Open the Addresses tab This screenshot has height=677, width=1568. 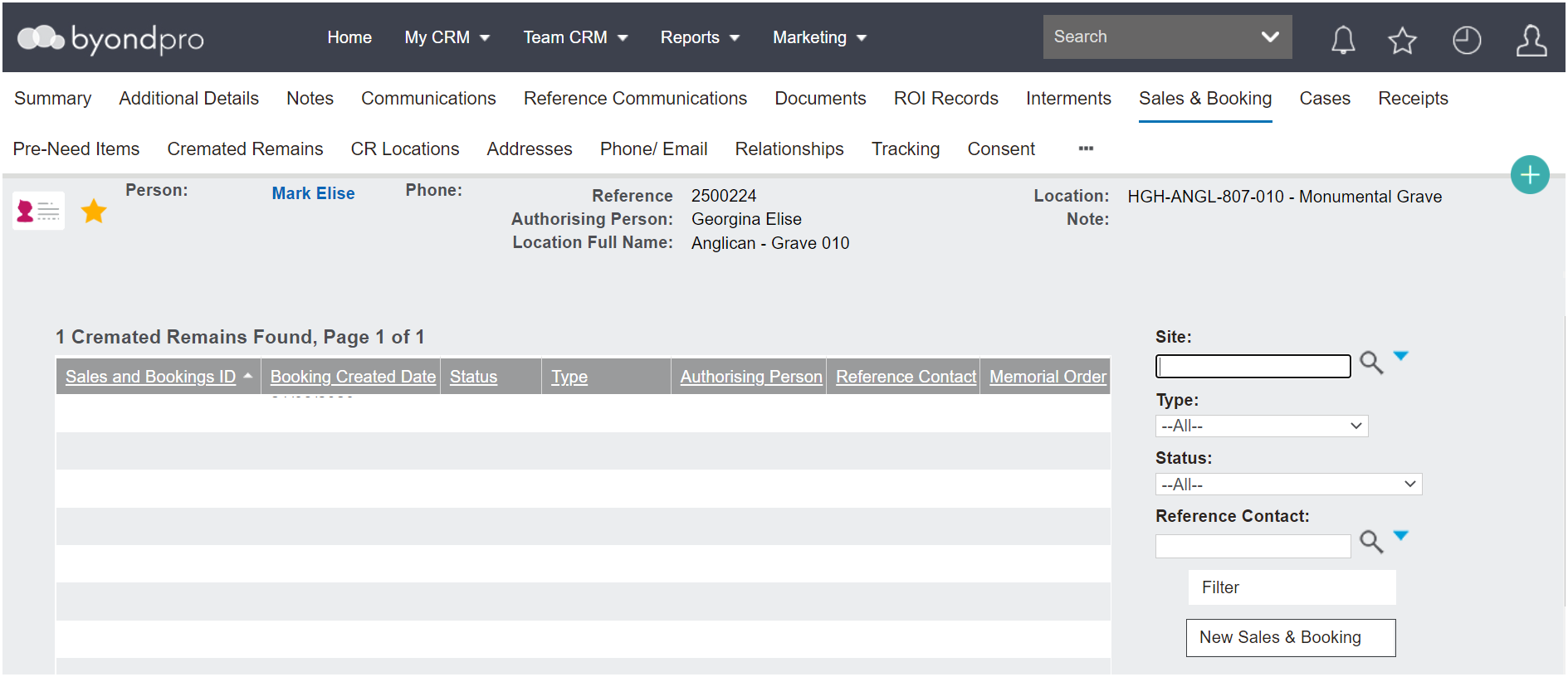530,149
